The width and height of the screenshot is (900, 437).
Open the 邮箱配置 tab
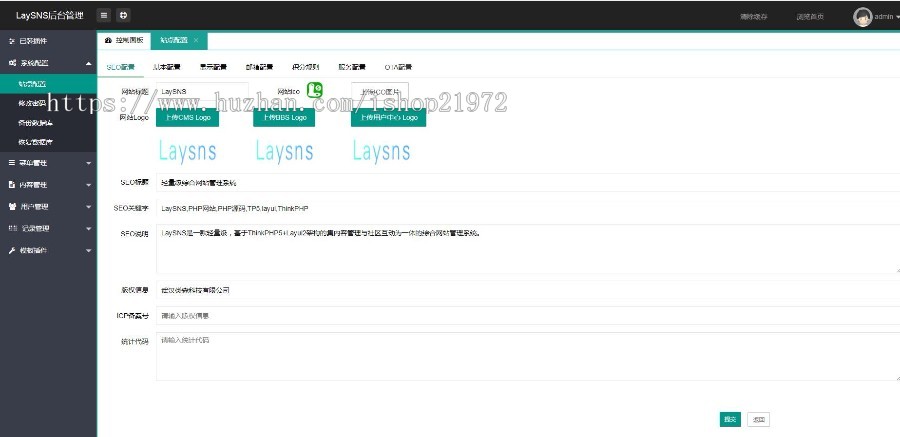pos(259,67)
